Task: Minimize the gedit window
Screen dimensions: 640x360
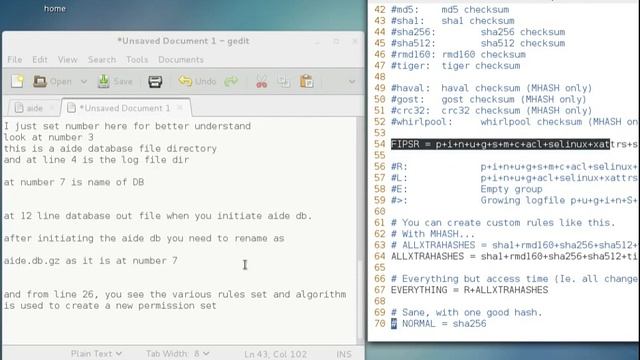Action: coord(318,41)
